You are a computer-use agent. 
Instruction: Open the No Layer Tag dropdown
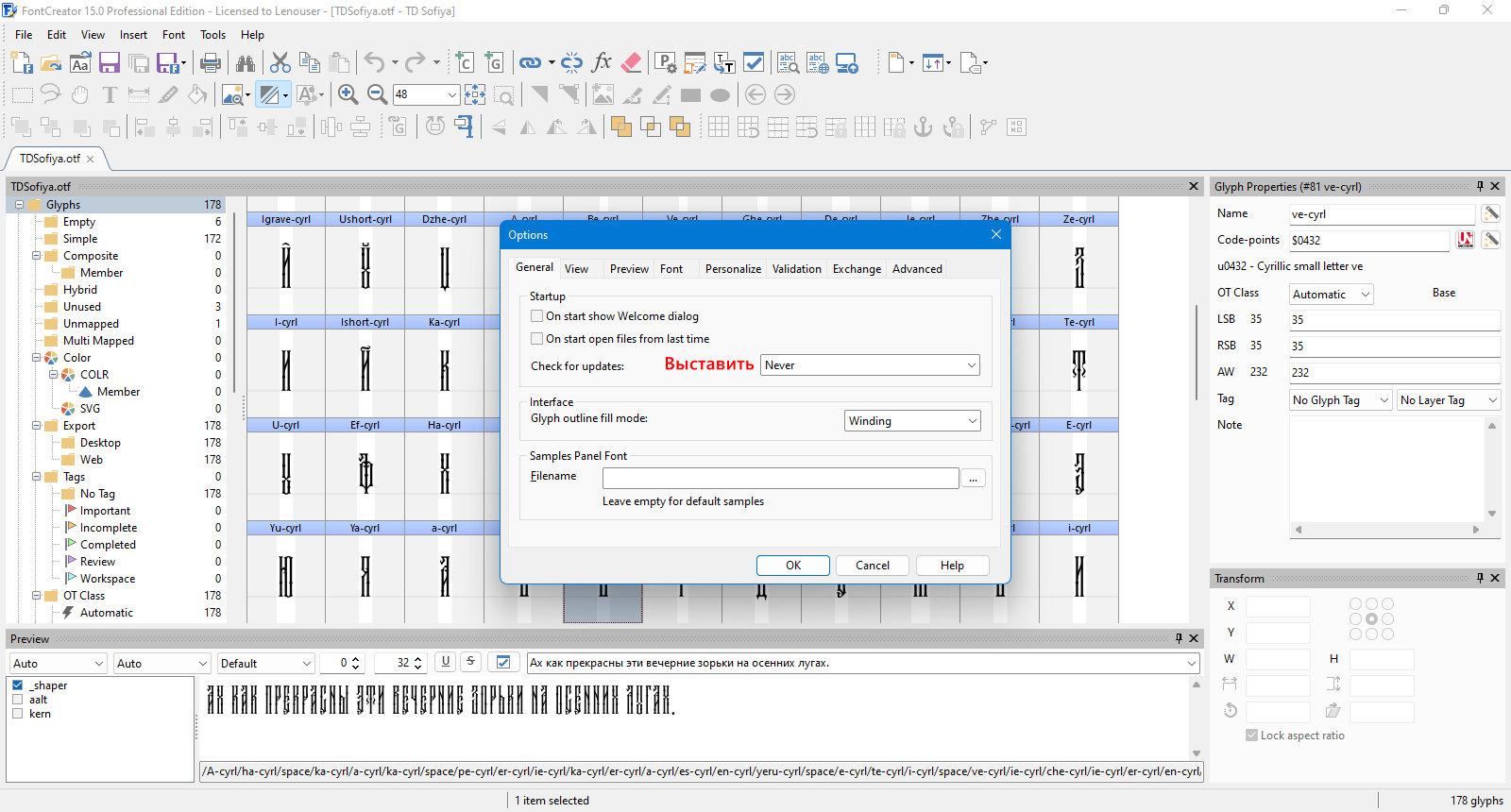click(1449, 400)
